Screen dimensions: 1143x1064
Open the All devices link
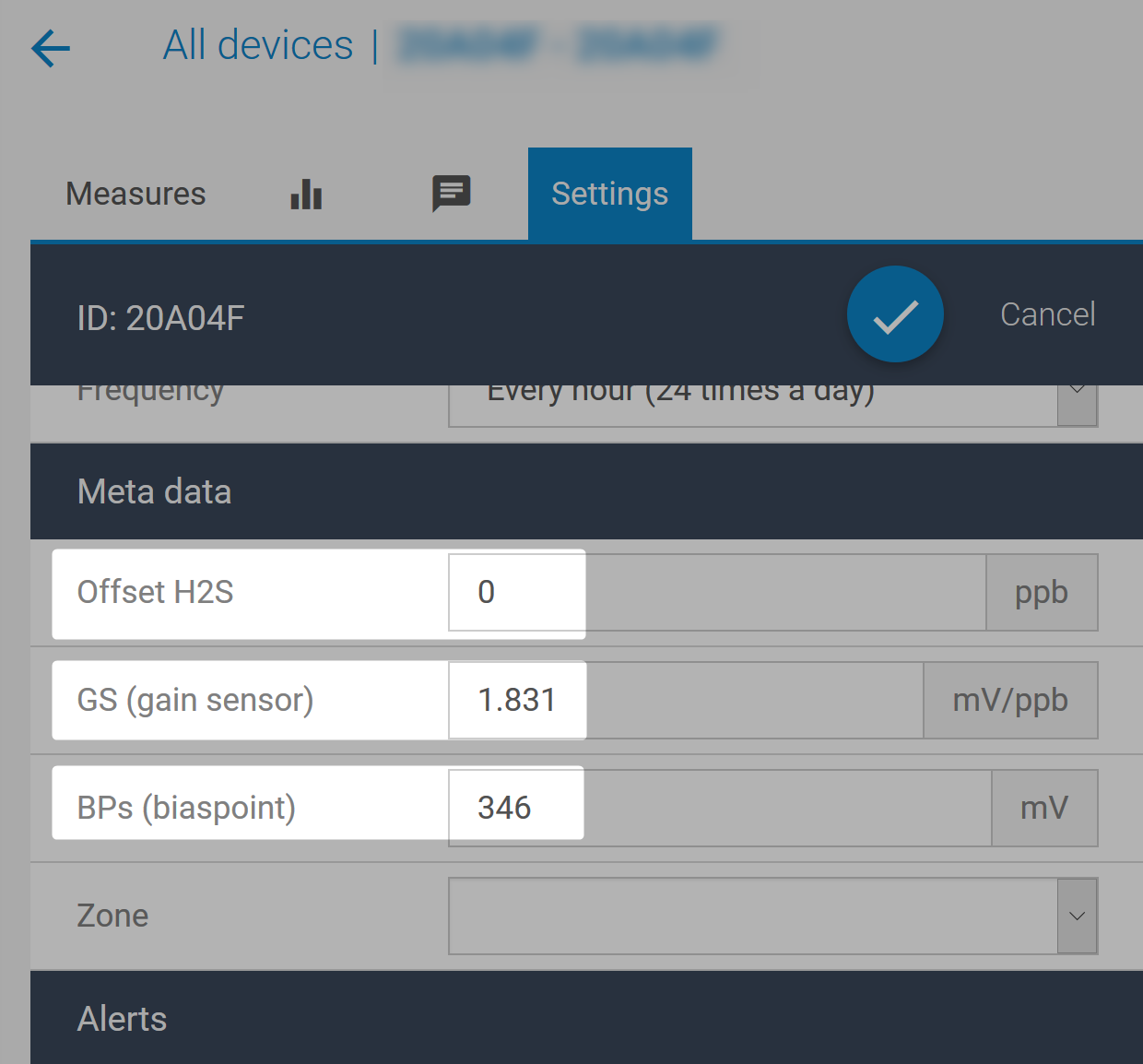click(258, 45)
